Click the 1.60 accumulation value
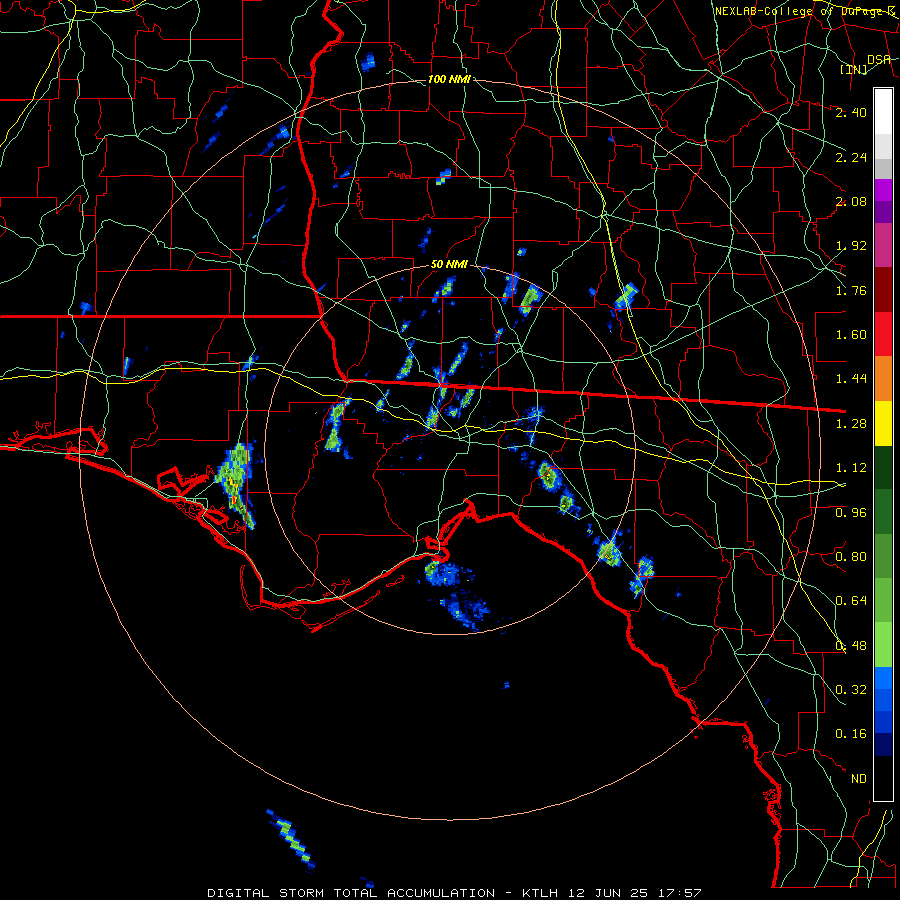 point(851,335)
